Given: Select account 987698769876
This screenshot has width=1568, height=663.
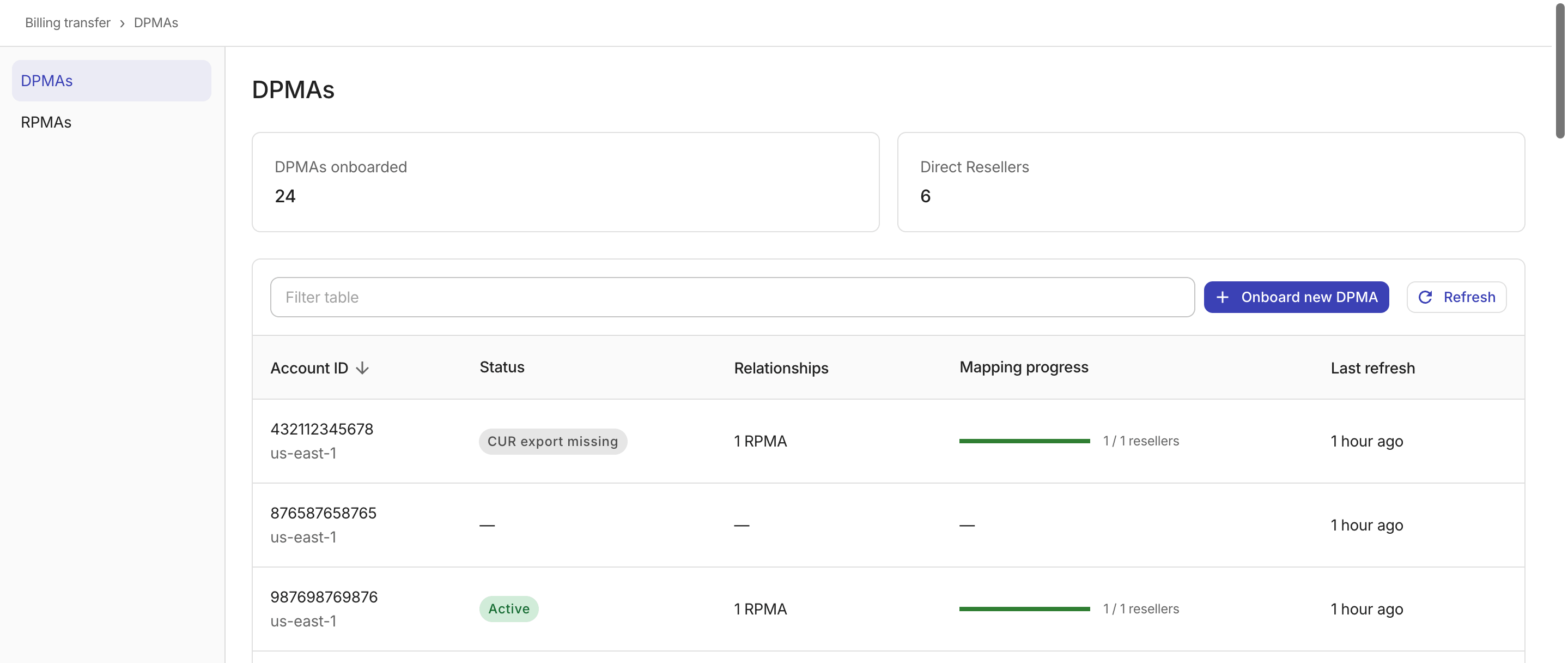Looking at the screenshot, I should 324,597.
